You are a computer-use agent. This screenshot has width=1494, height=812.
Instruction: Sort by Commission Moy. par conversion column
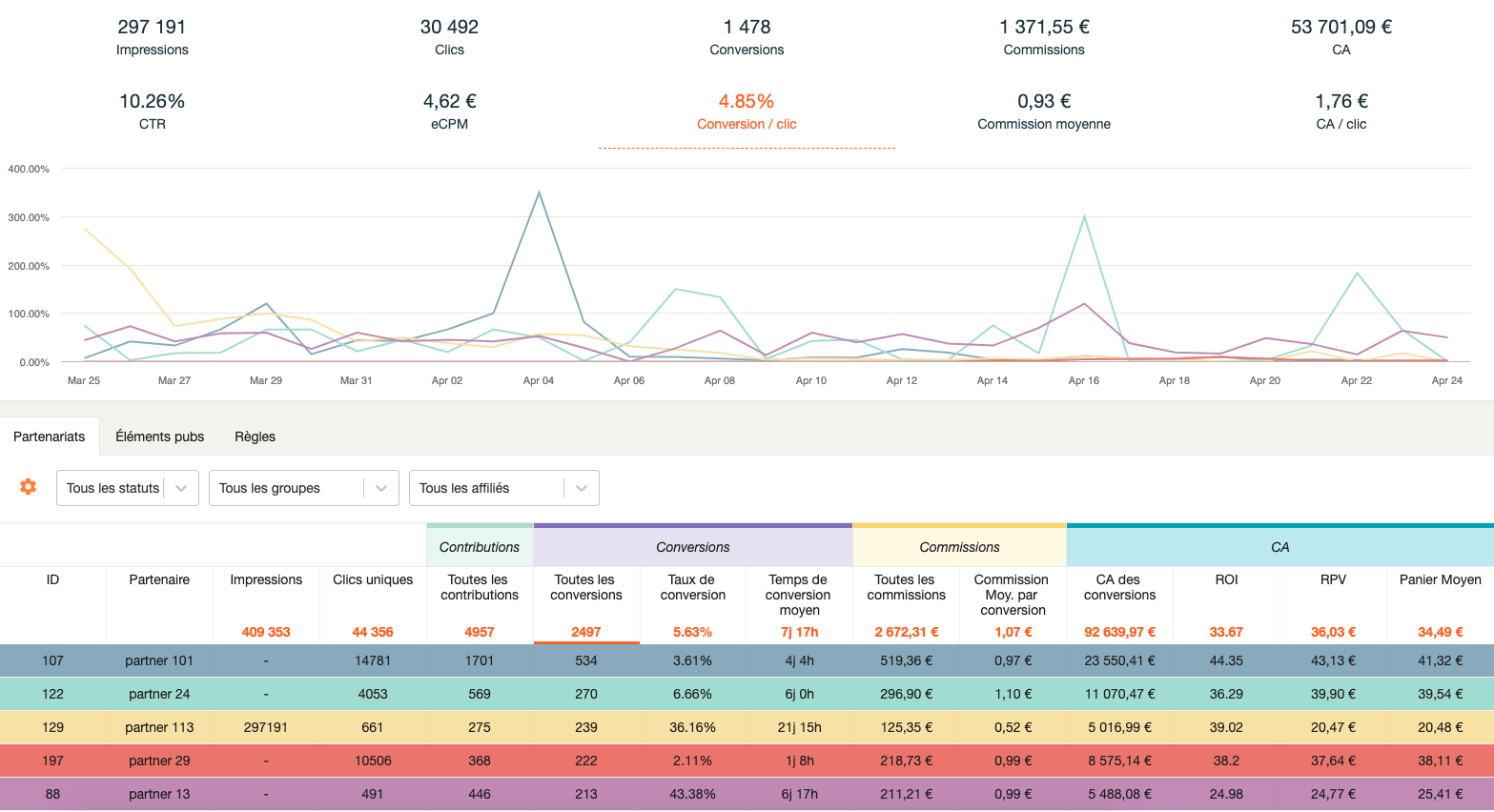click(x=1013, y=595)
